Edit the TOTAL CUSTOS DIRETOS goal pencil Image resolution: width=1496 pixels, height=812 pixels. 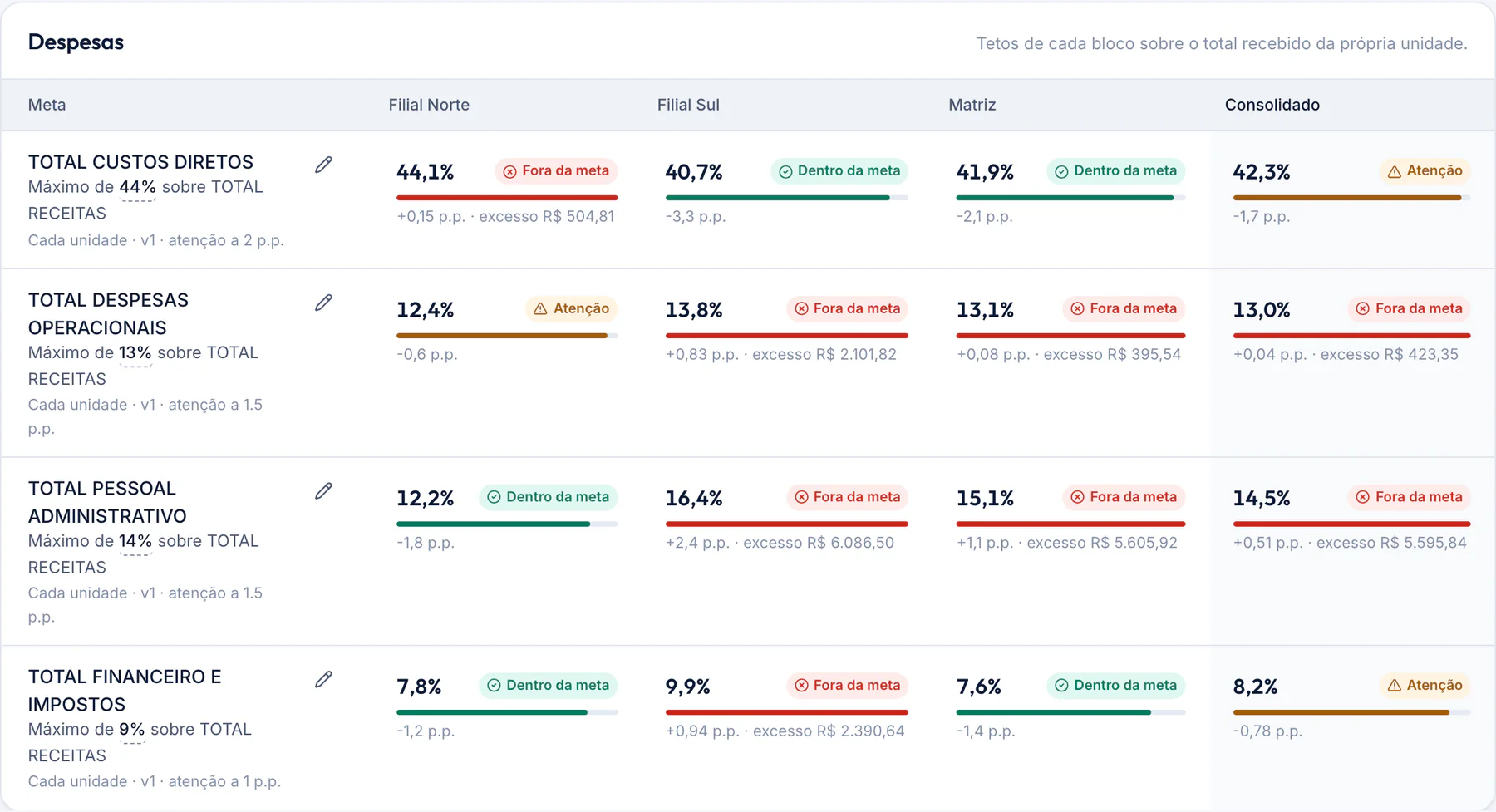323,165
